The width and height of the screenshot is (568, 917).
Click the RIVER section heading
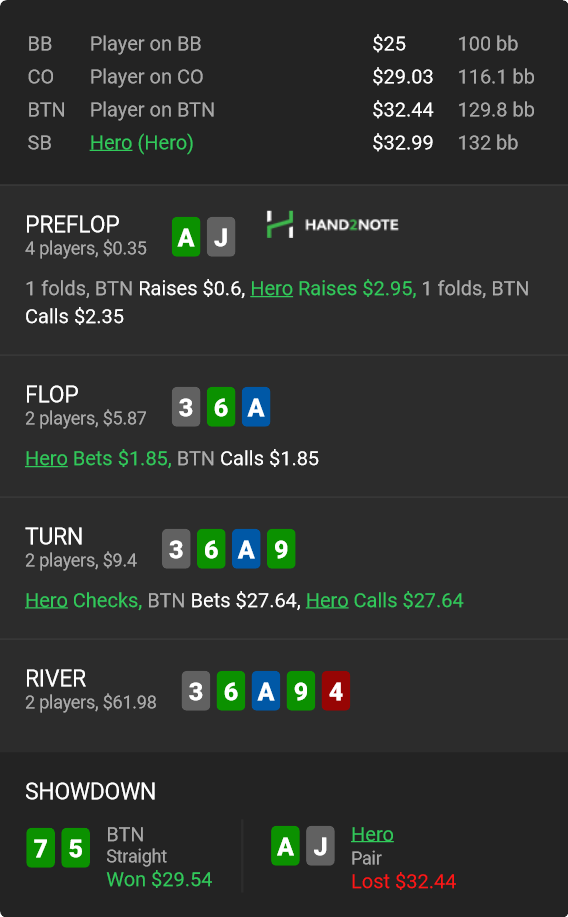click(56, 678)
